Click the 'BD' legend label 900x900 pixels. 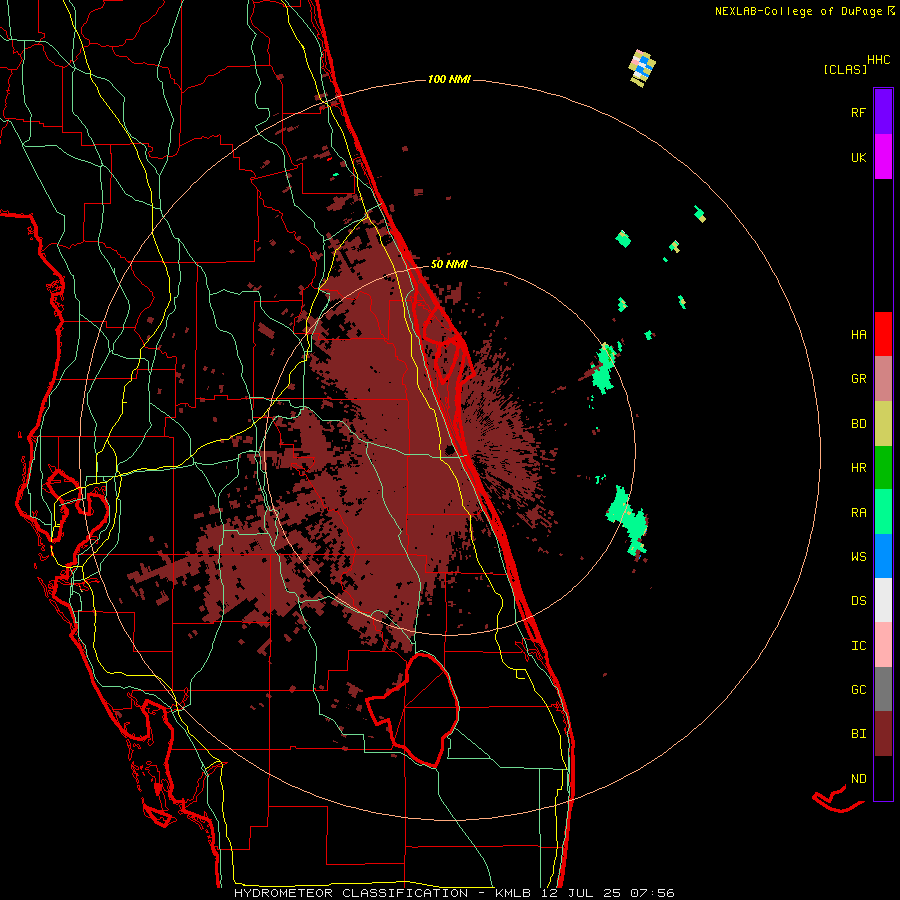[858, 424]
